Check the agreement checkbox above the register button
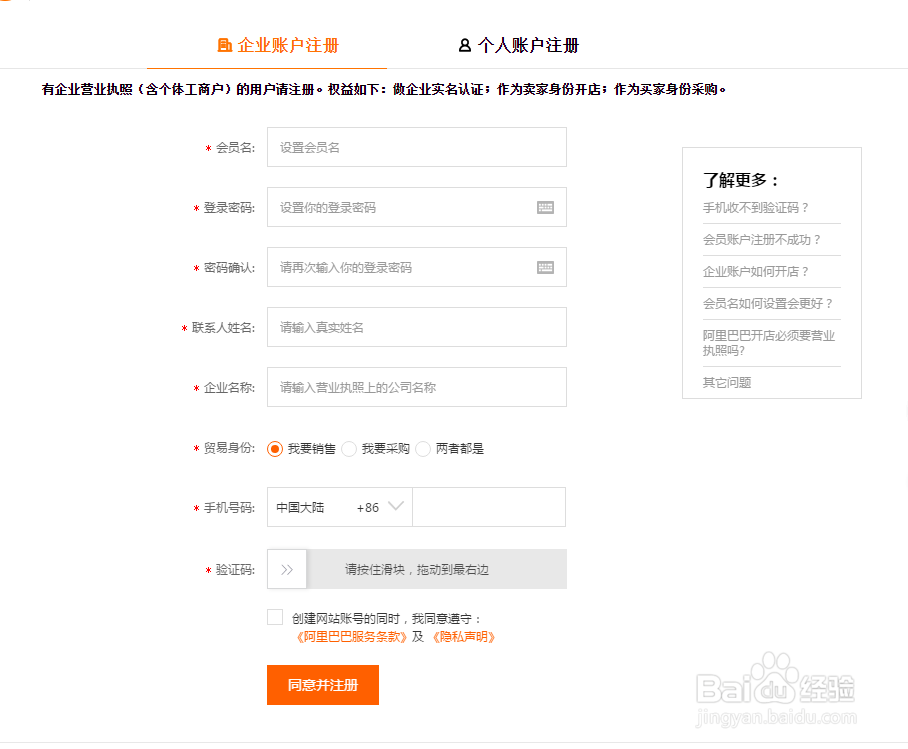This screenshot has width=908, height=749. click(274, 617)
